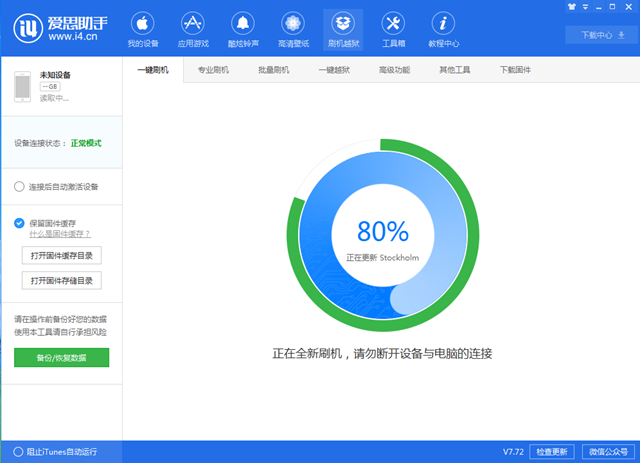Click the unknown device phone thumbnail

[x=24, y=87]
